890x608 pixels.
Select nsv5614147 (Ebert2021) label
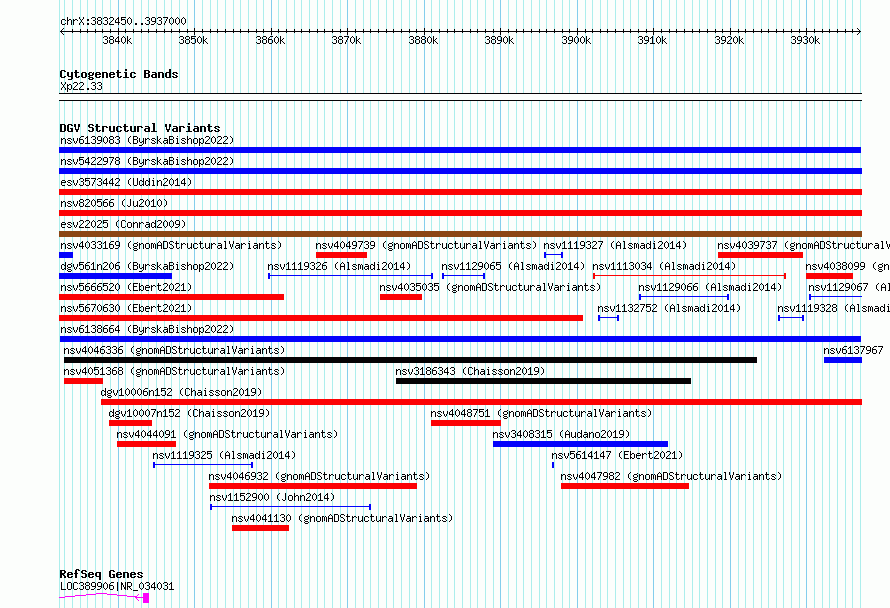pos(617,455)
